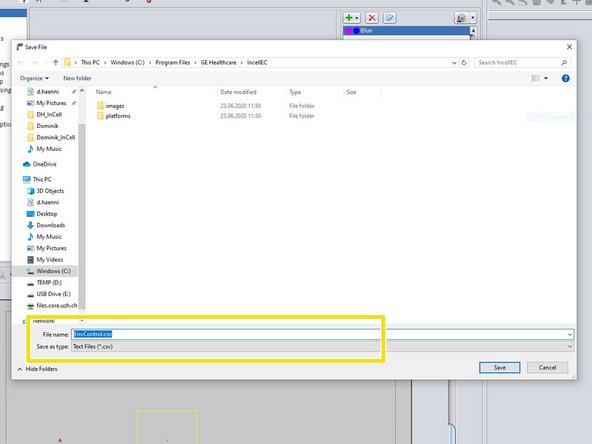Select pinned My Pictures in quick access

point(51,103)
